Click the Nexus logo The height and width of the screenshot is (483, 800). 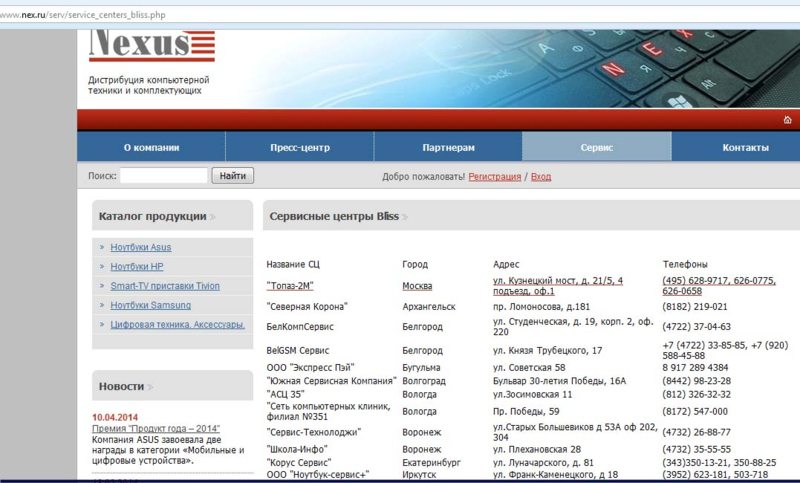coord(152,45)
